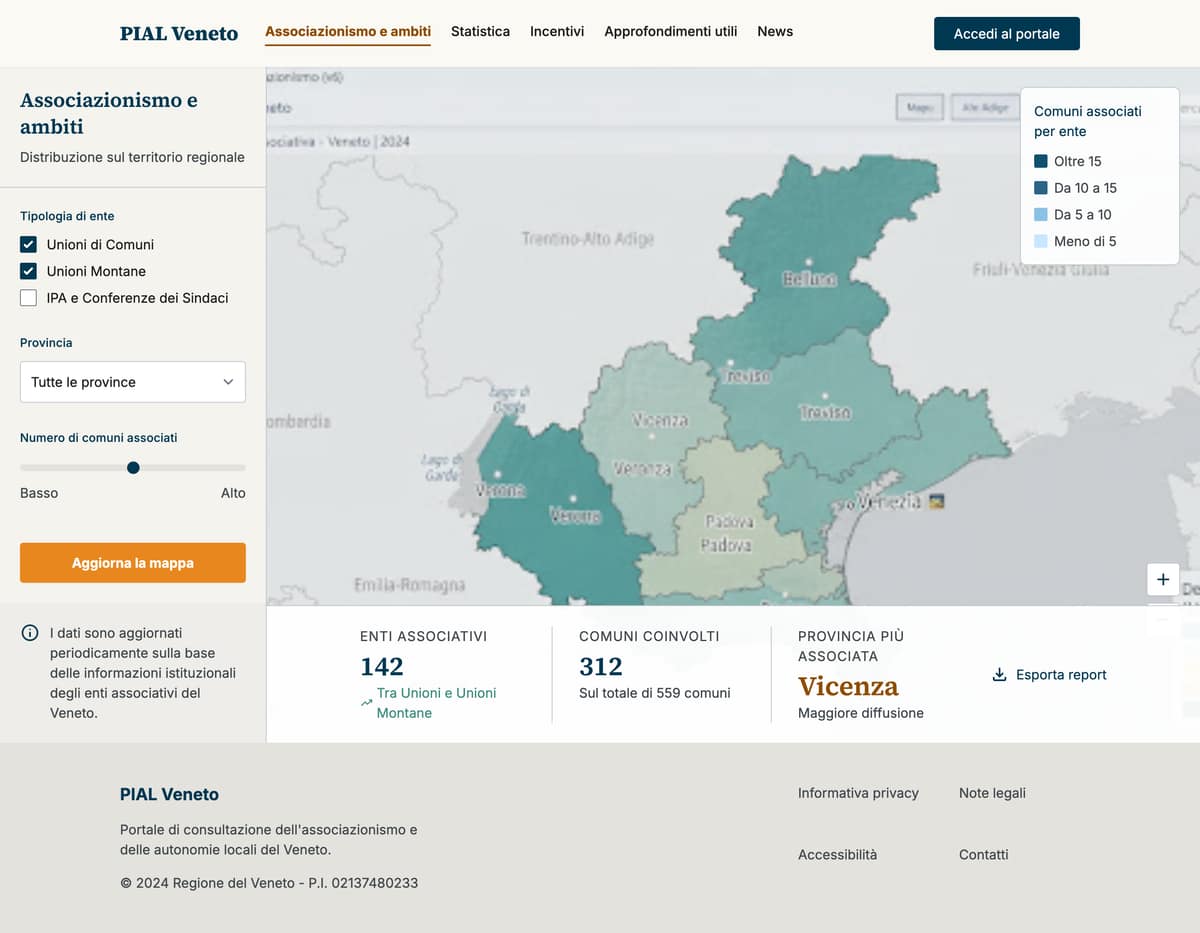Open the Incentivi menu item

[557, 32]
